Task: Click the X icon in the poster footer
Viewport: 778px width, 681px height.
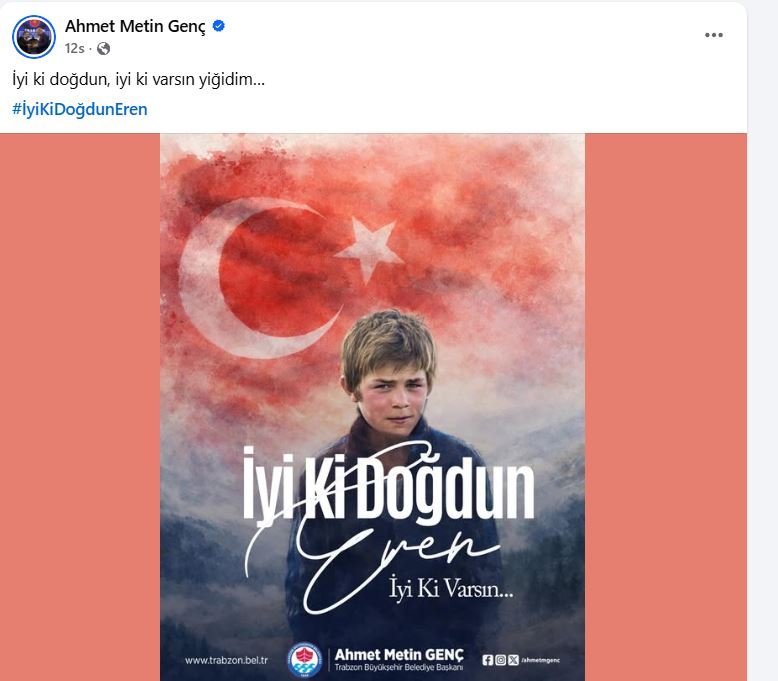Action: click(513, 660)
